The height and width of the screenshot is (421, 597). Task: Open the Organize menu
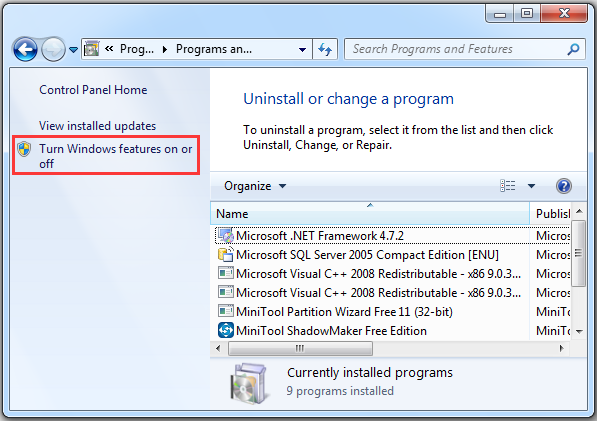[x=255, y=186]
